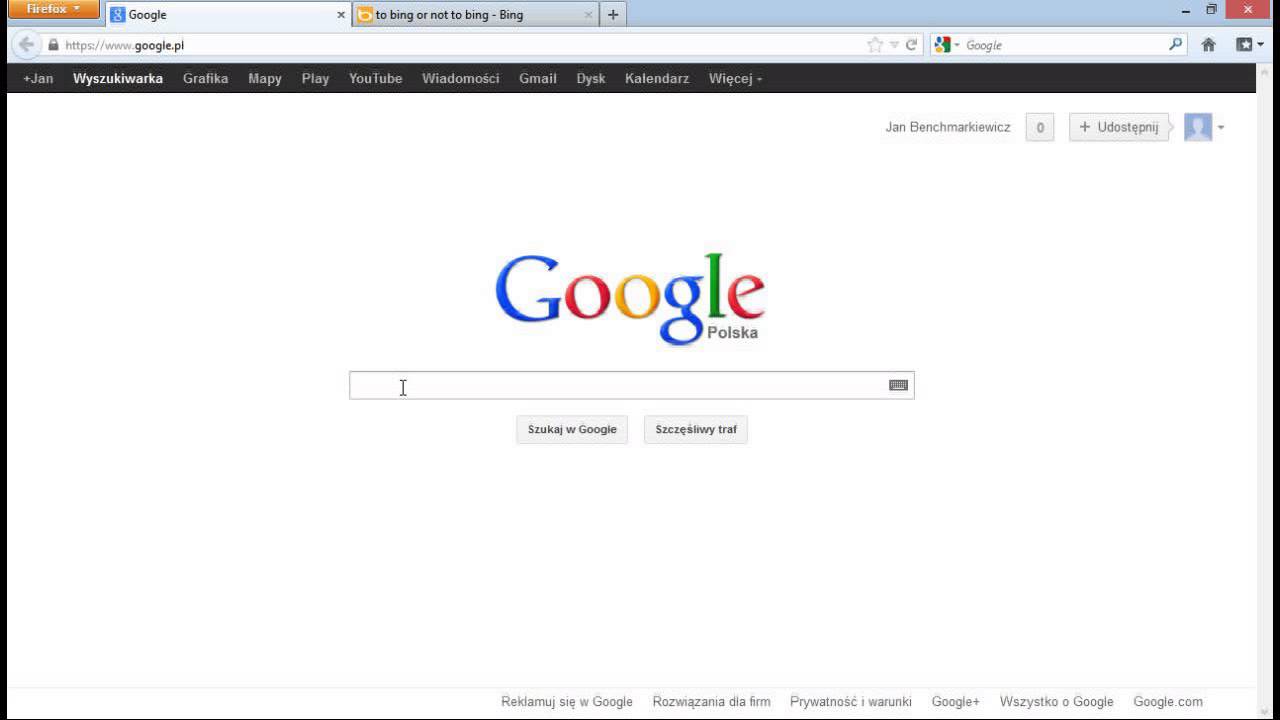Switch to the Google tab
Screen dimensions: 1280x720
point(228,15)
